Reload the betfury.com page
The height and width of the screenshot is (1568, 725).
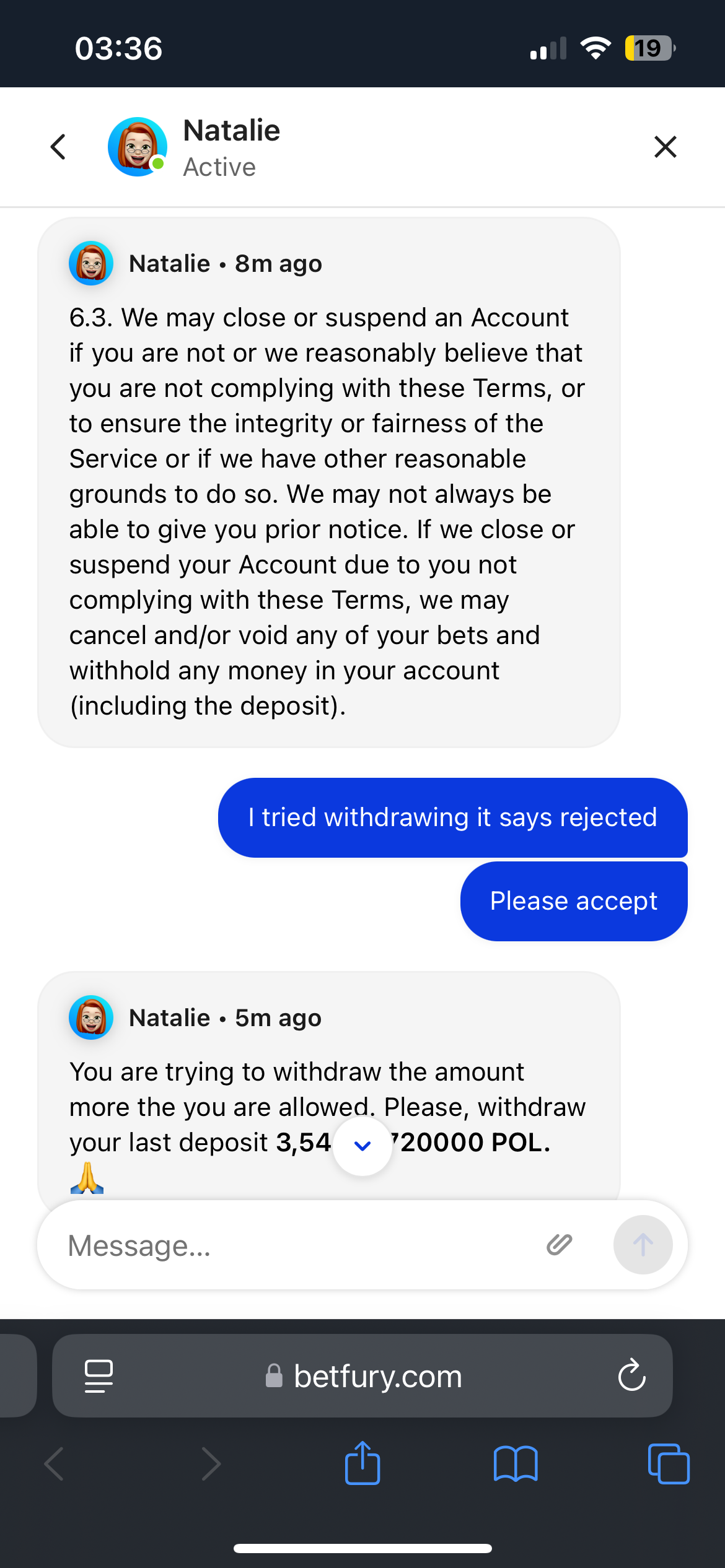(631, 1376)
